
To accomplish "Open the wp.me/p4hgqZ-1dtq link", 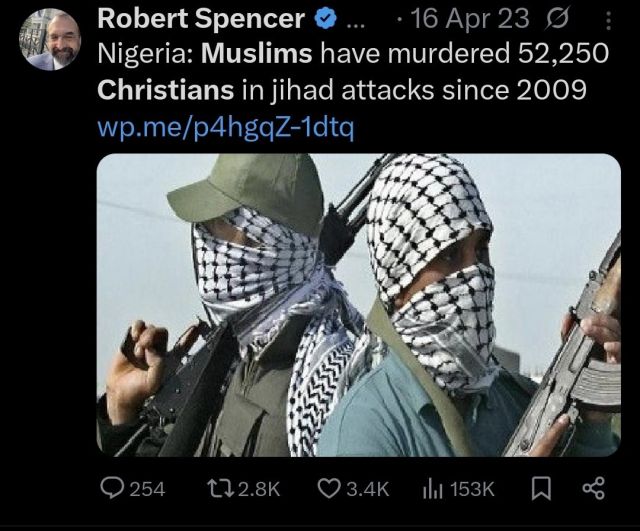I will coord(225,127).
